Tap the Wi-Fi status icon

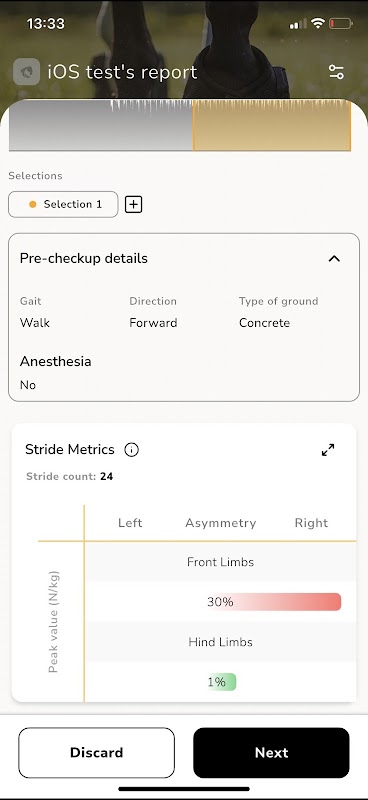(x=318, y=23)
